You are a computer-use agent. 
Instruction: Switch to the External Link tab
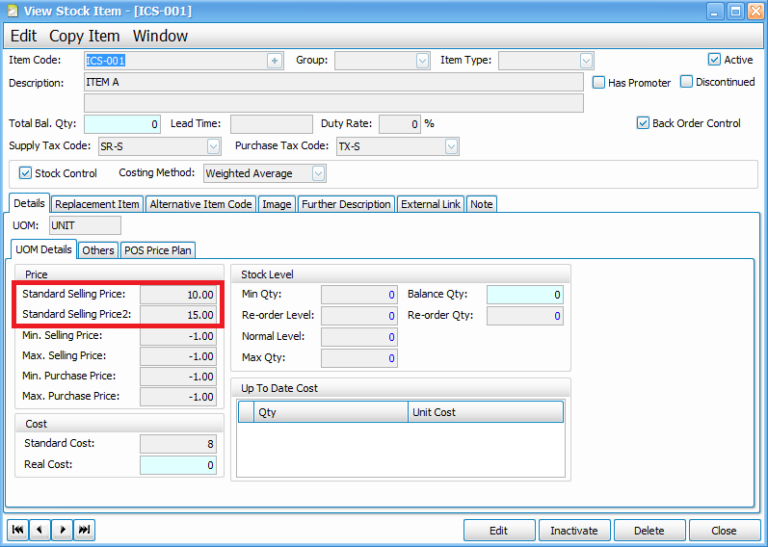point(431,204)
